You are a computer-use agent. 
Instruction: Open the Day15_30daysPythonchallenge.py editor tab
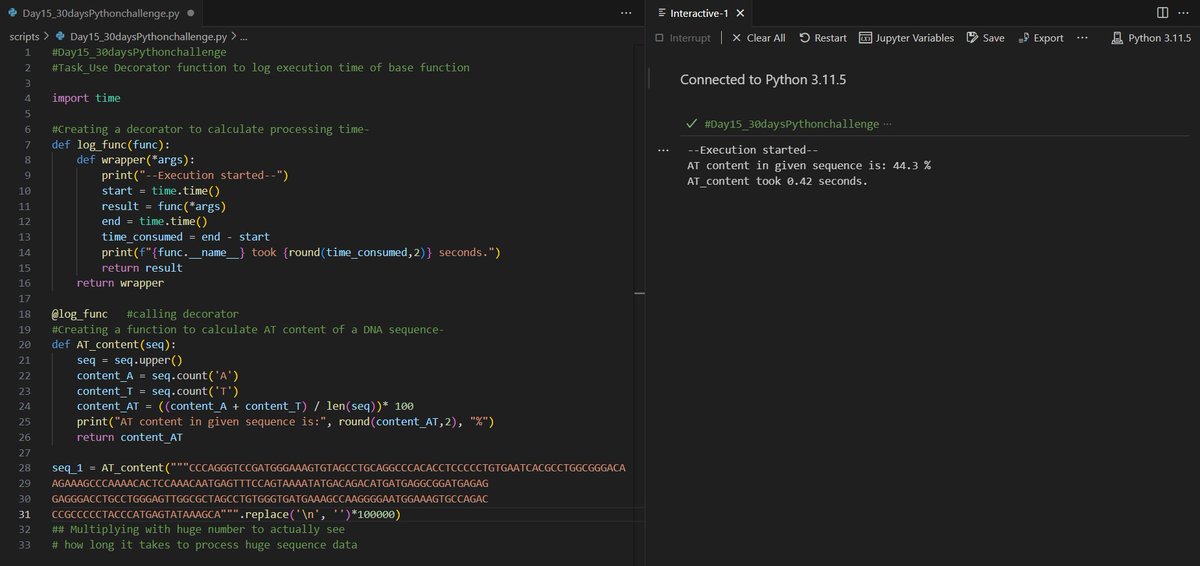point(101,12)
